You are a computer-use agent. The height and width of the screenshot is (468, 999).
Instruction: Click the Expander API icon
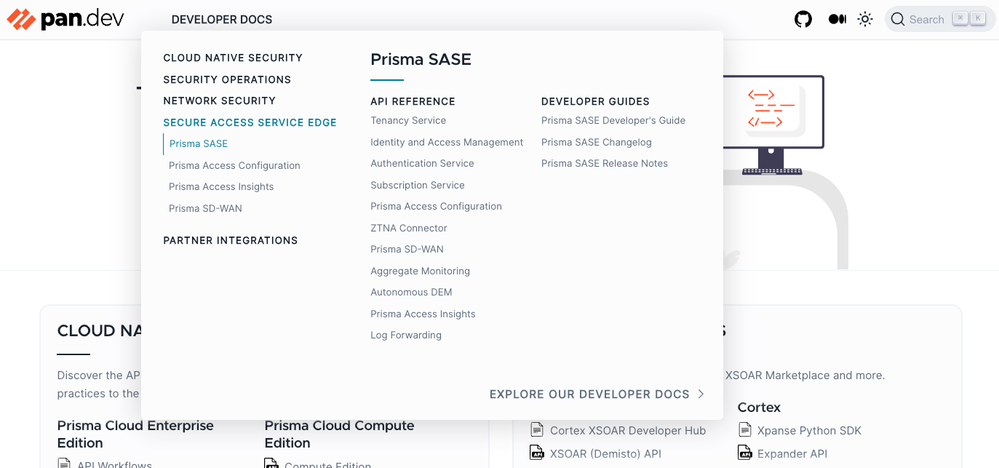coord(745,453)
